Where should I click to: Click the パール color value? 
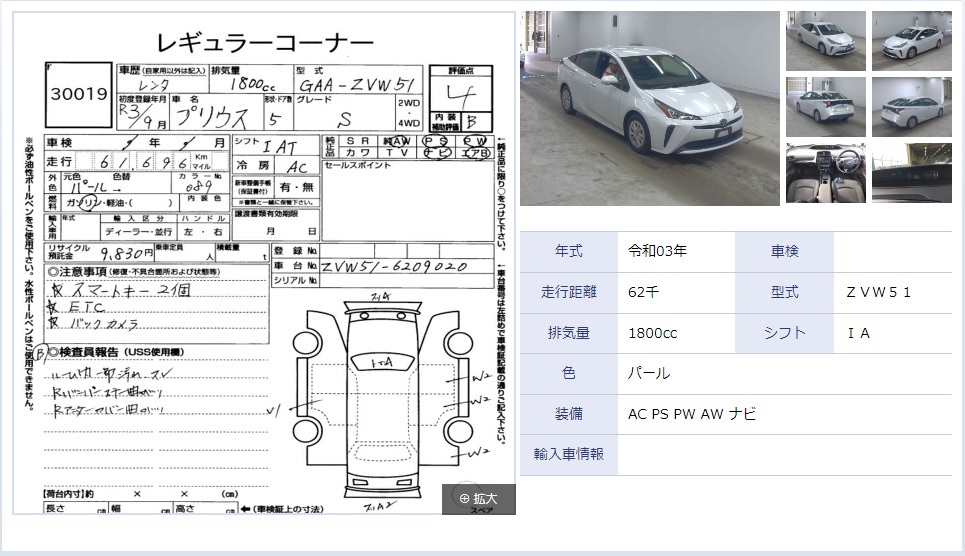[x=649, y=374]
